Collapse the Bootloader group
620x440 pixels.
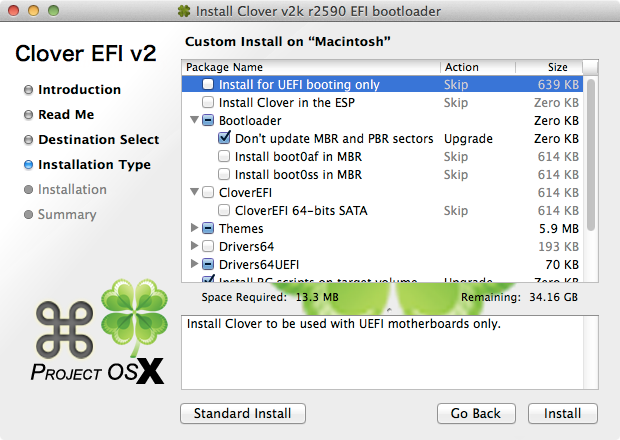click(x=194, y=120)
